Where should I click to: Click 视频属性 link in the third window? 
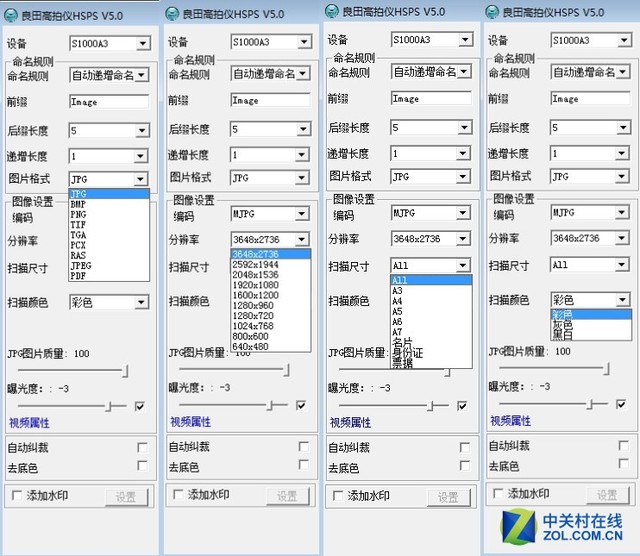coord(350,423)
